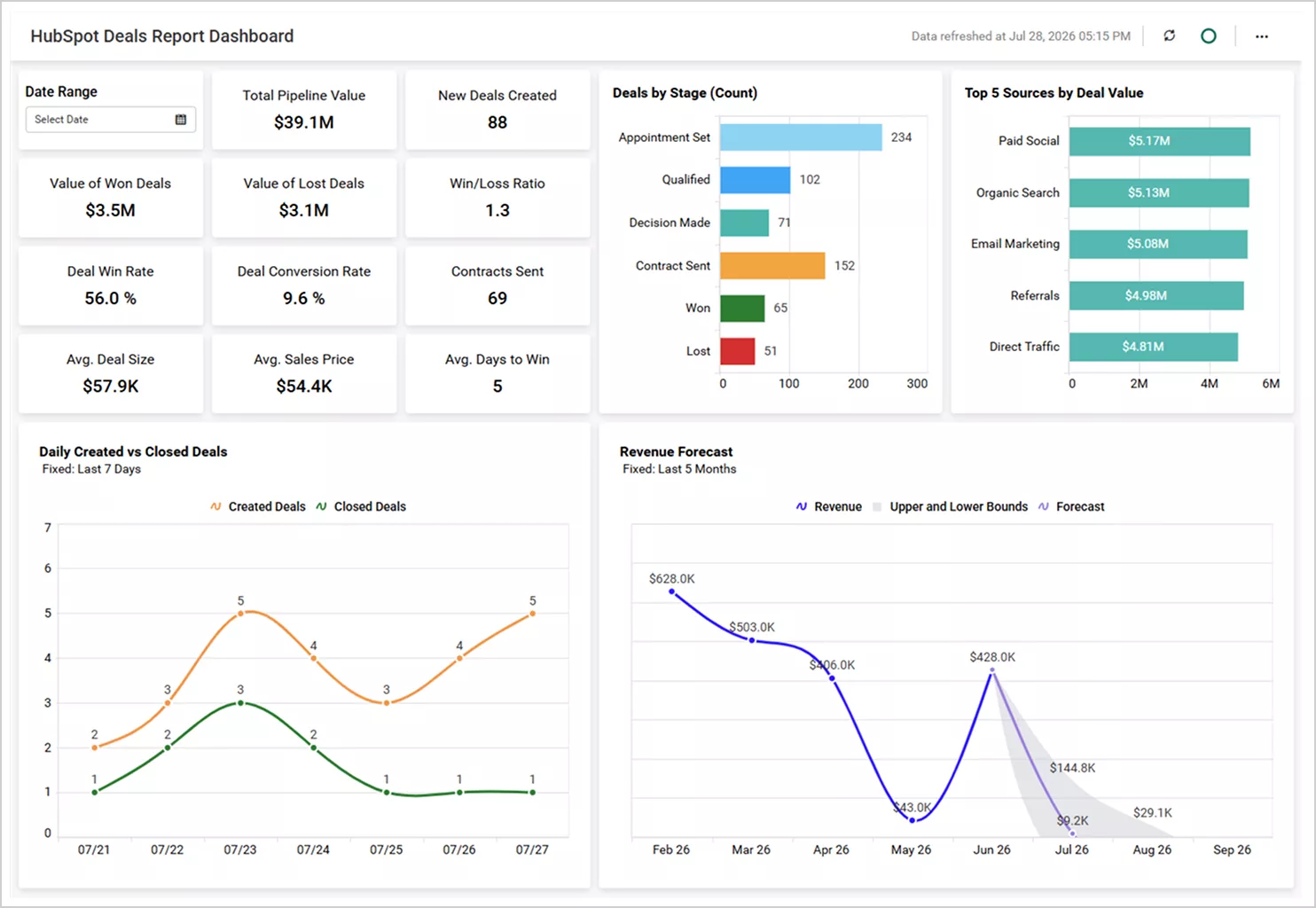Click the Fixed: Last 7 Days subtitle
This screenshot has height=908, width=1316.
tap(91, 469)
